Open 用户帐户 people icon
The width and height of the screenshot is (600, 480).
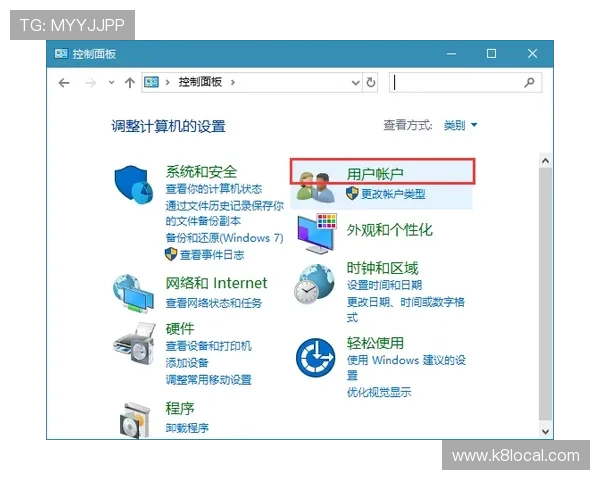(316, 188)
